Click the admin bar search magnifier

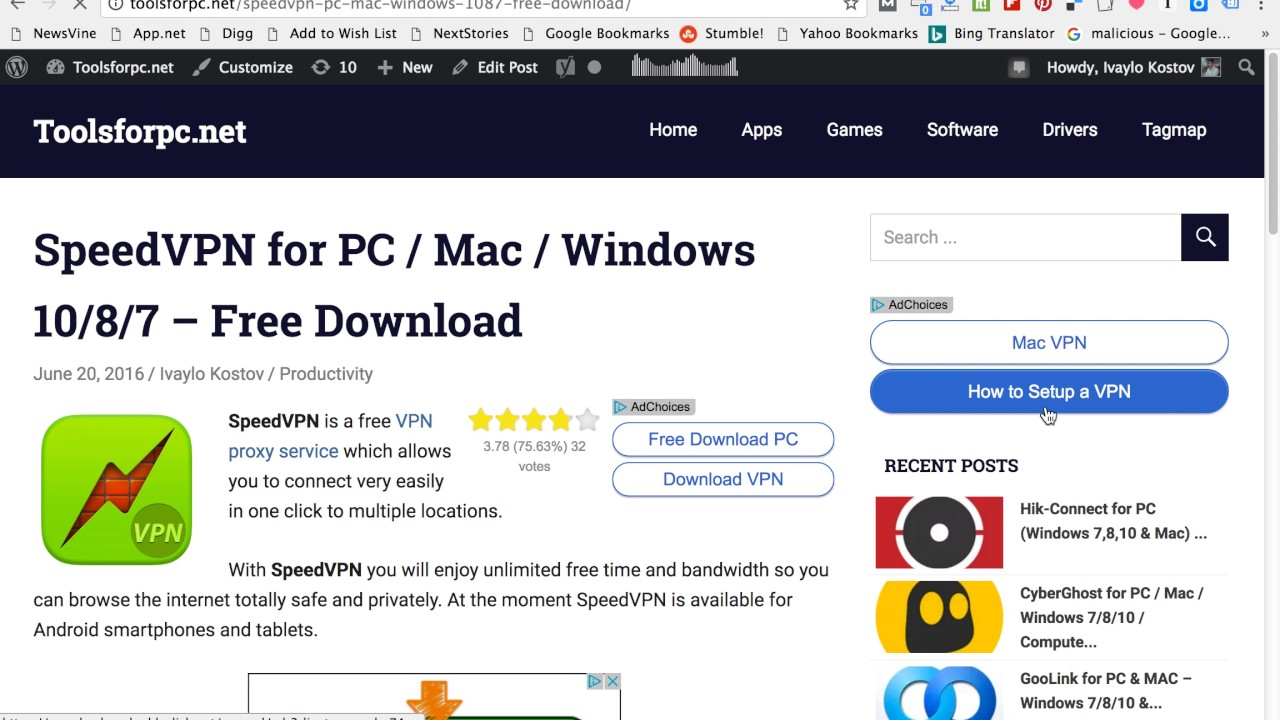1246,67
